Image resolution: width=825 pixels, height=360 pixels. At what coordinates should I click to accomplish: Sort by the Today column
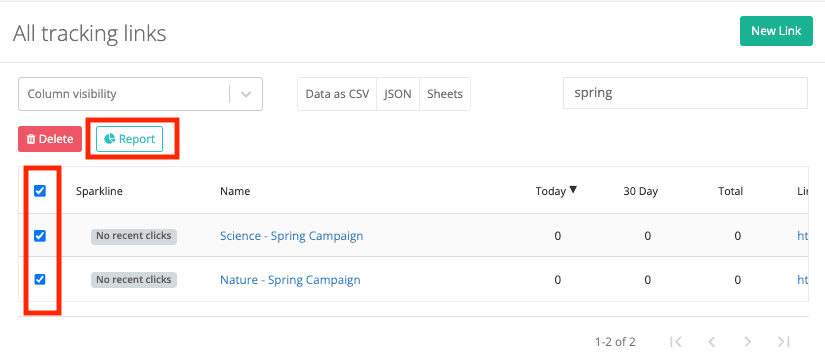coord(550,191)
